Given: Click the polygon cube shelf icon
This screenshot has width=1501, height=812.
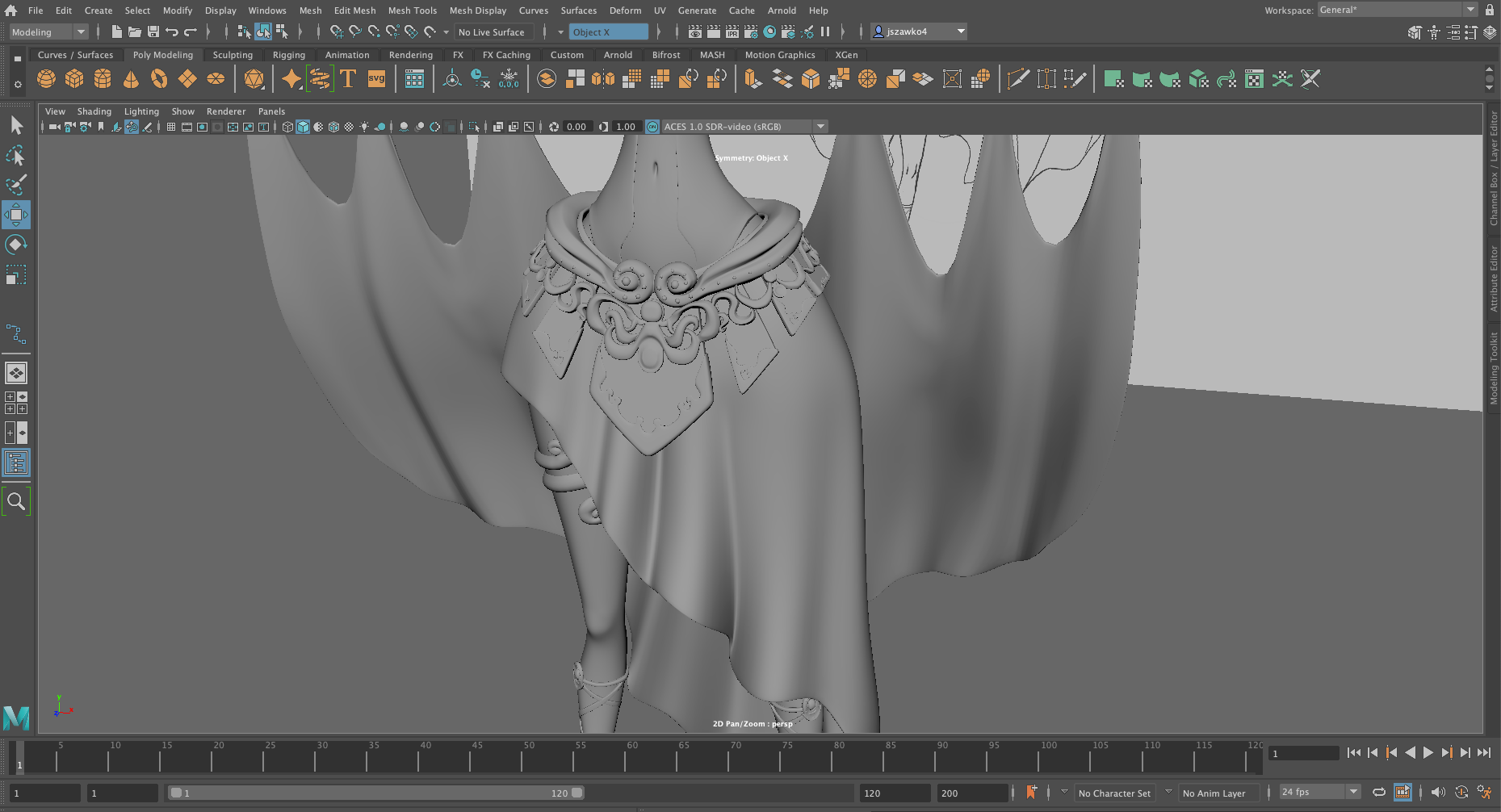Looking at the screenshot, I should (x=74, y=79).
